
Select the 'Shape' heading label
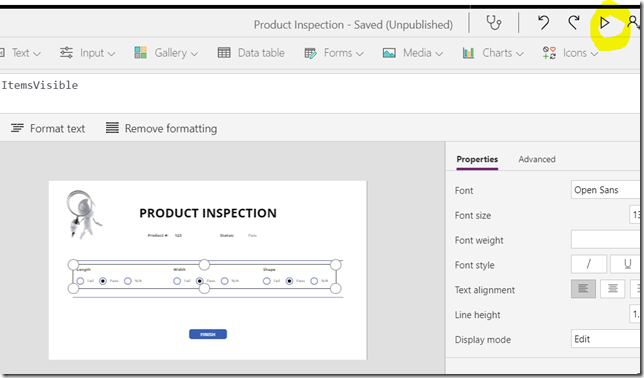[269, 270]
